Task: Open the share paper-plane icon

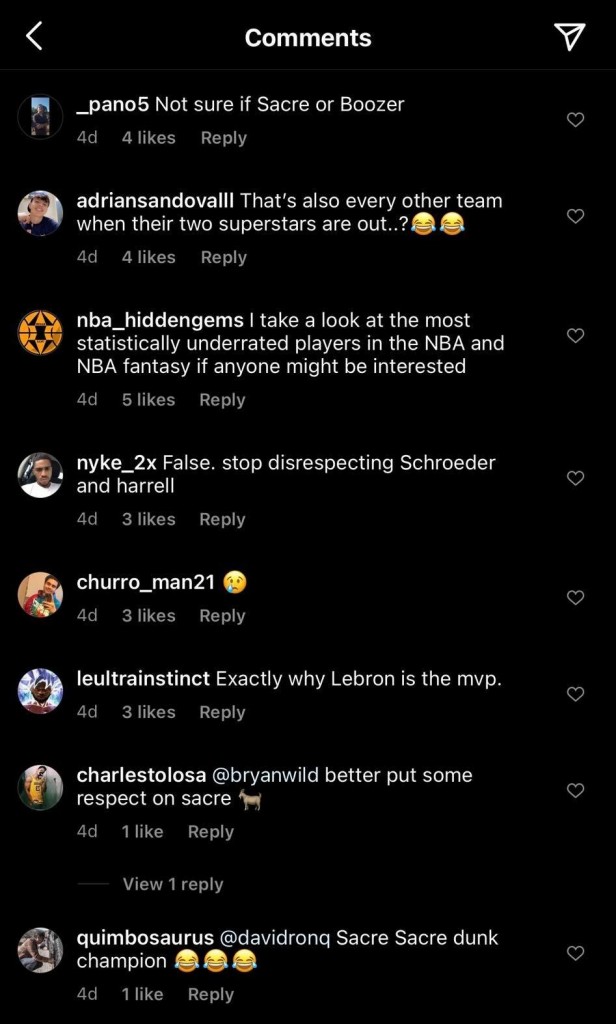Action: click(x=569, y=35)
